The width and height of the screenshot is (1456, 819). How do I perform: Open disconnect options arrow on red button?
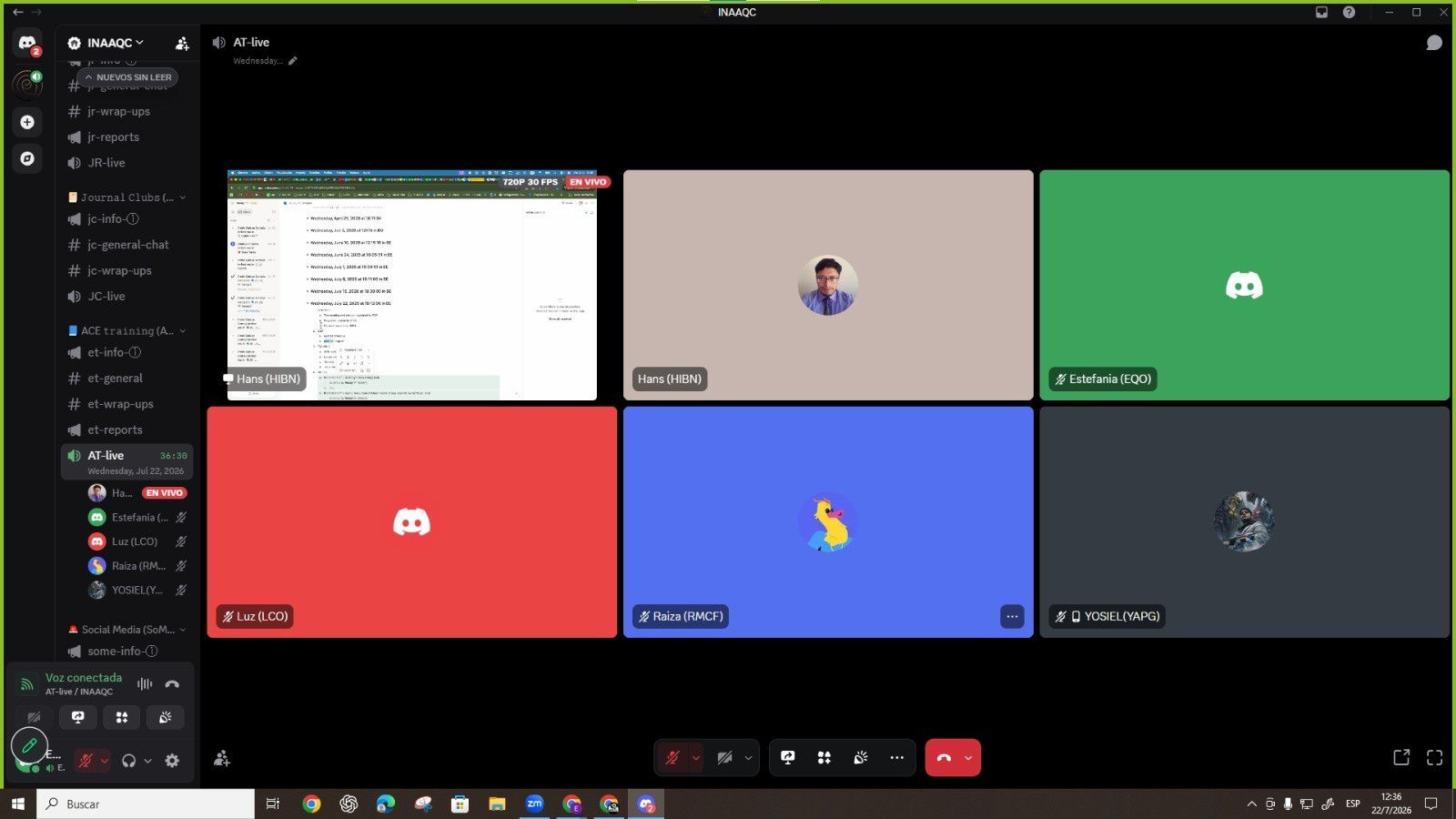(968, 757)
